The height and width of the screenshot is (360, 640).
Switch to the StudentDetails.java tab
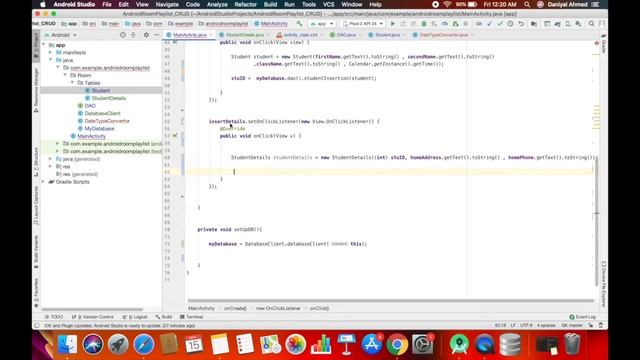pyautogui.click(x=244, y=35)
